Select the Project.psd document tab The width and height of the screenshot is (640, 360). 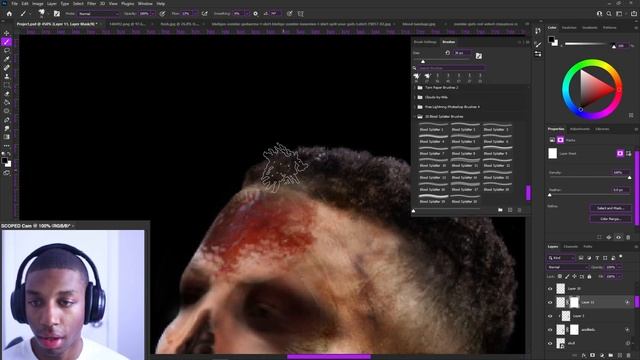coord(57,24)
